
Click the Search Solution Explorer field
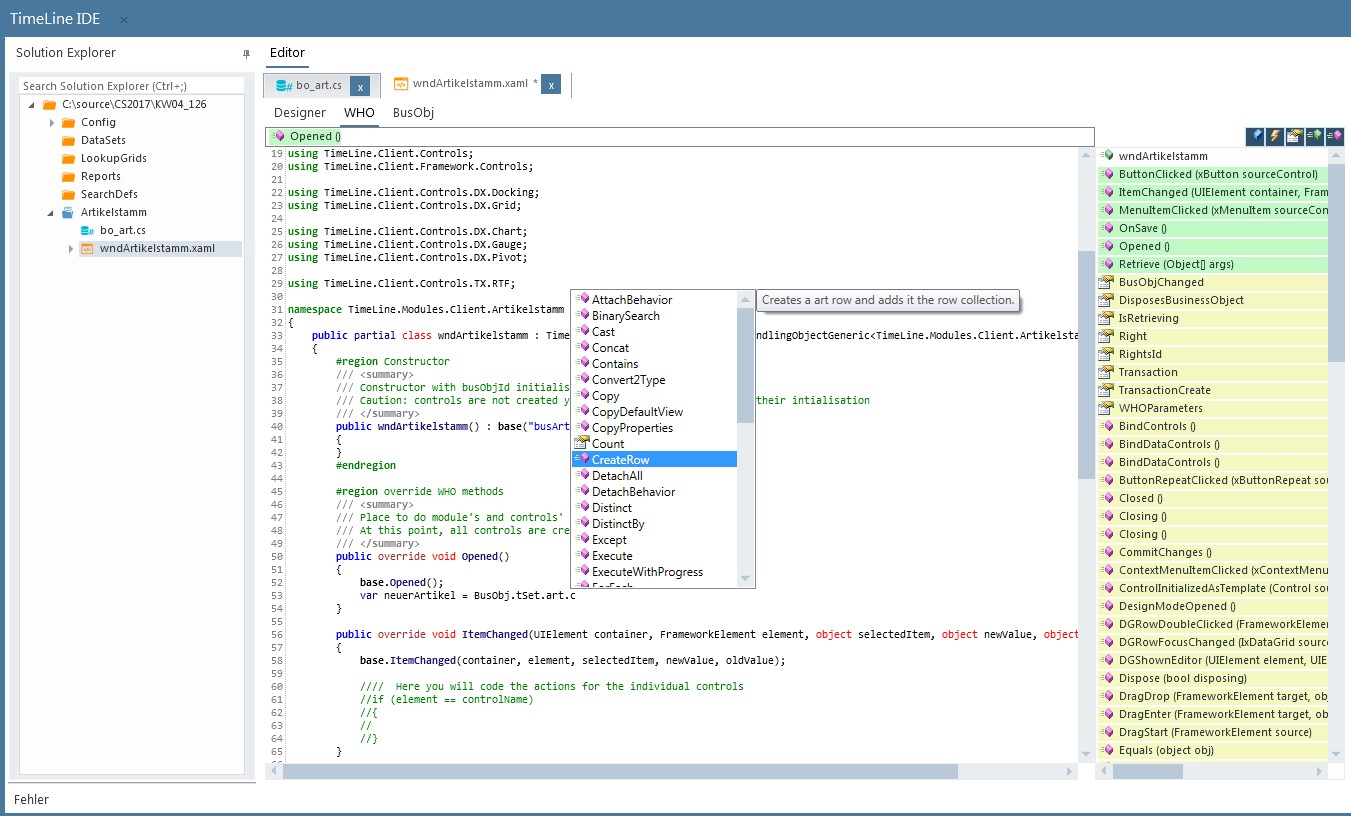click(130, 86)
